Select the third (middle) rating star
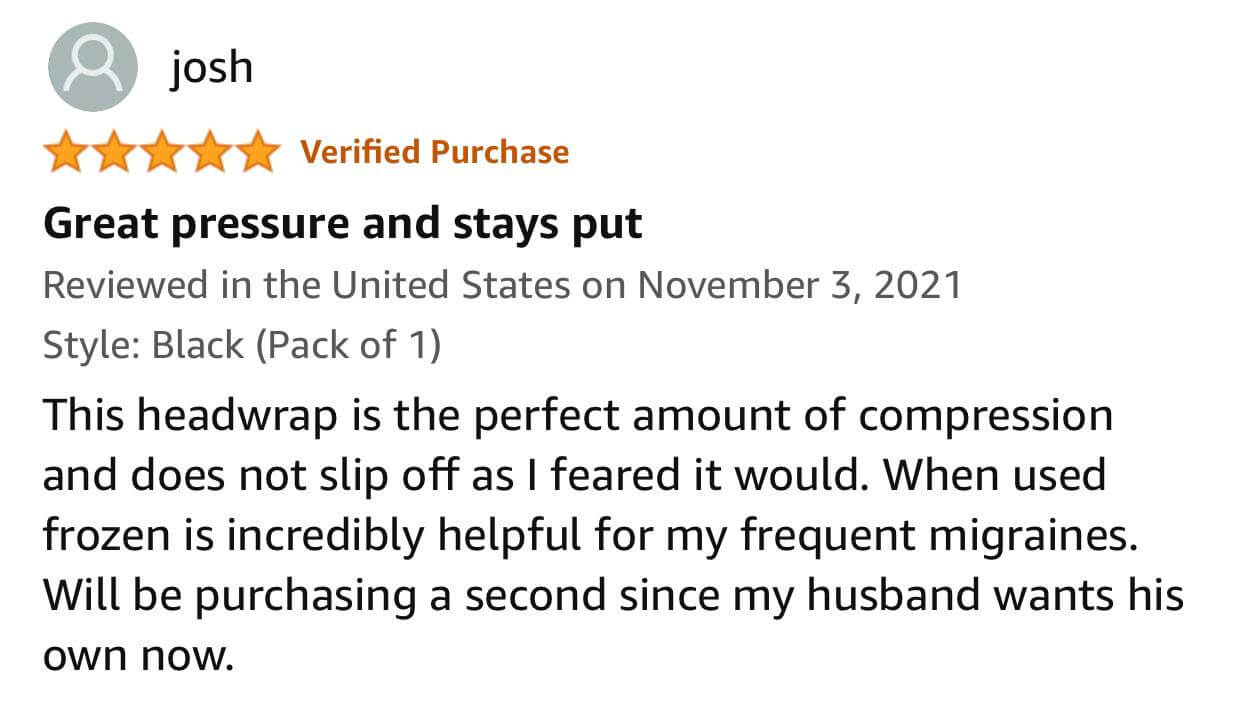This screenshot has width=1242, height=706. [x=160, y=153]
